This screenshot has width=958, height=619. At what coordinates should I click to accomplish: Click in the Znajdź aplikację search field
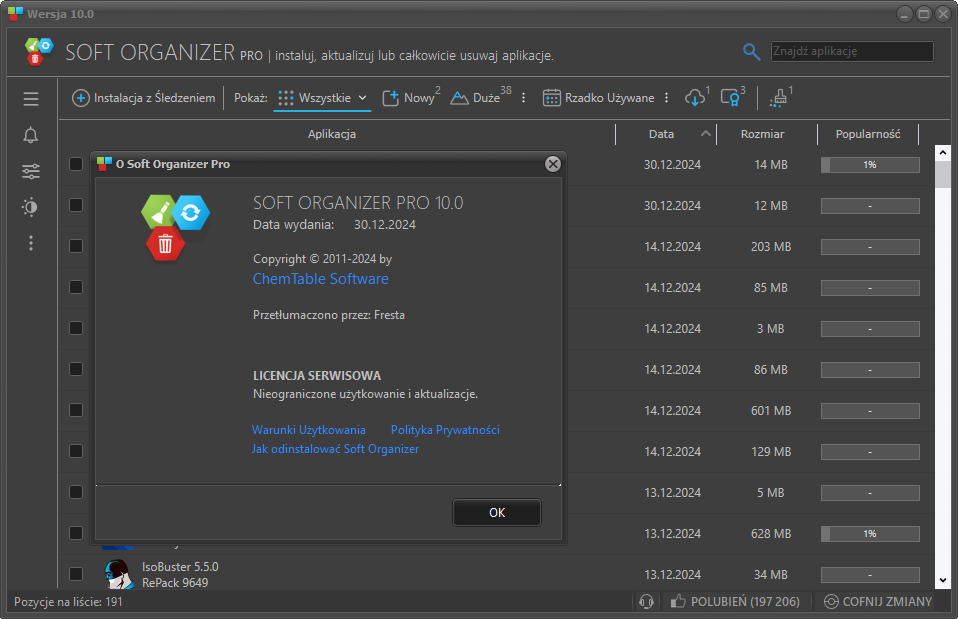[852, 51]
